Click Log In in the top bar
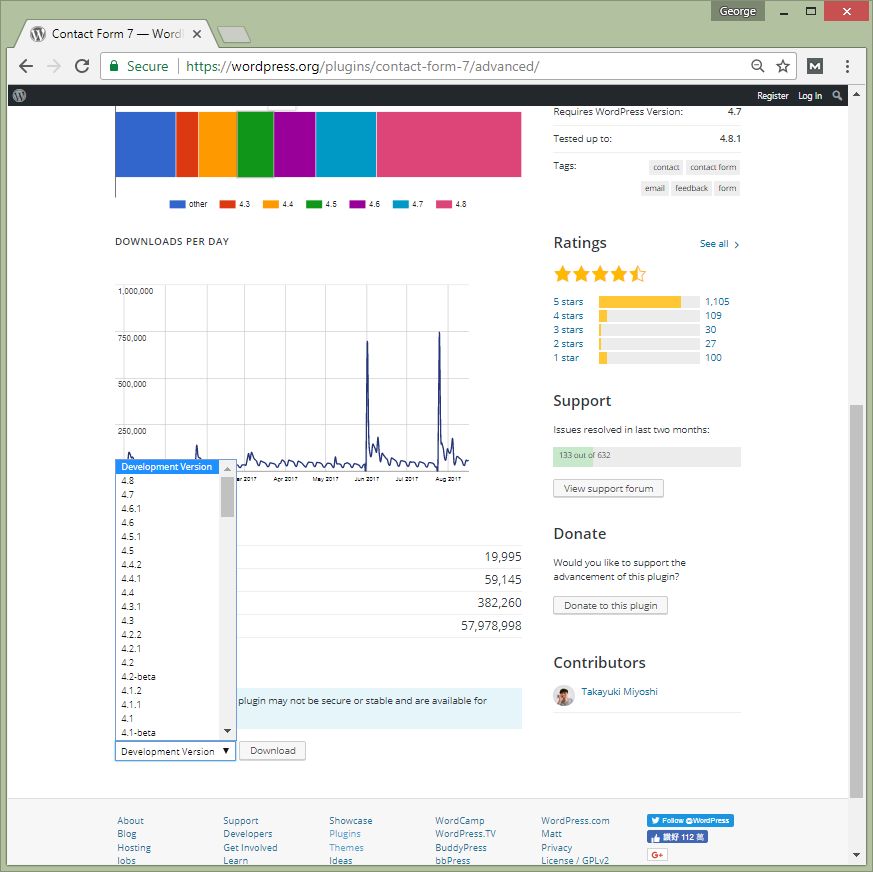873x872 pixels. tap(810, 96)
